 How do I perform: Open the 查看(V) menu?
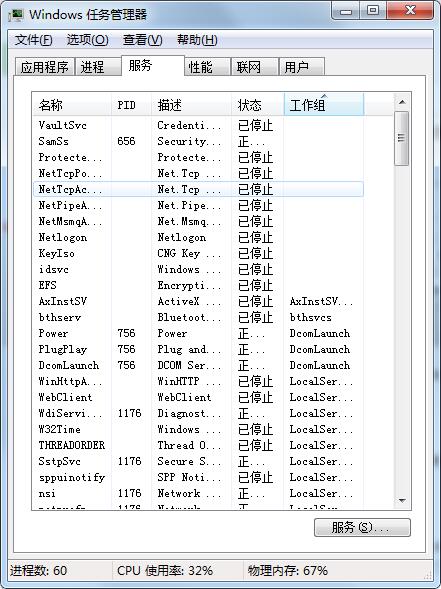142,40
